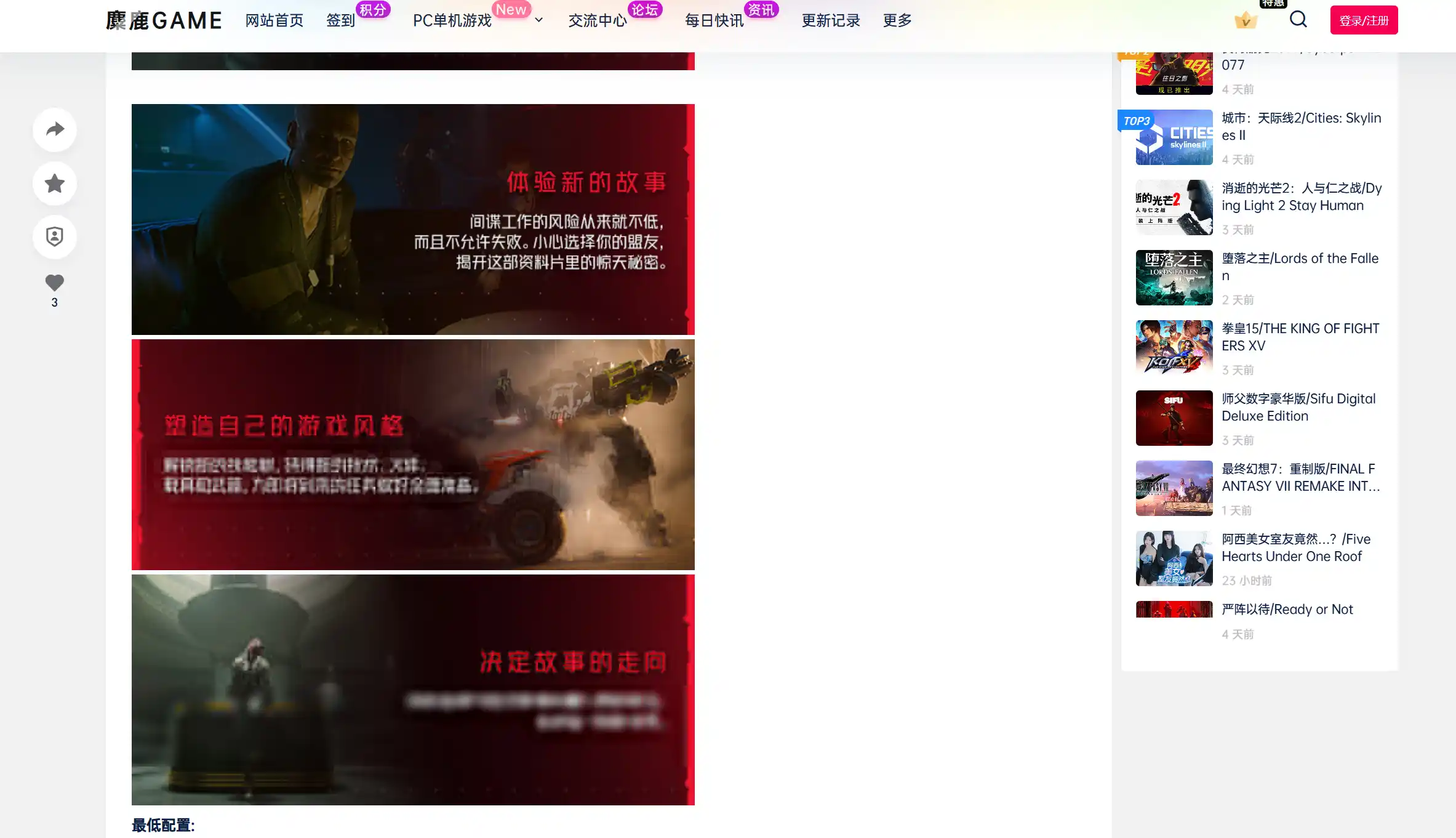Click the 塑造自己的游戏风格 promo image
This screenshot has width=1456, height=838.
tap(413, 454)
